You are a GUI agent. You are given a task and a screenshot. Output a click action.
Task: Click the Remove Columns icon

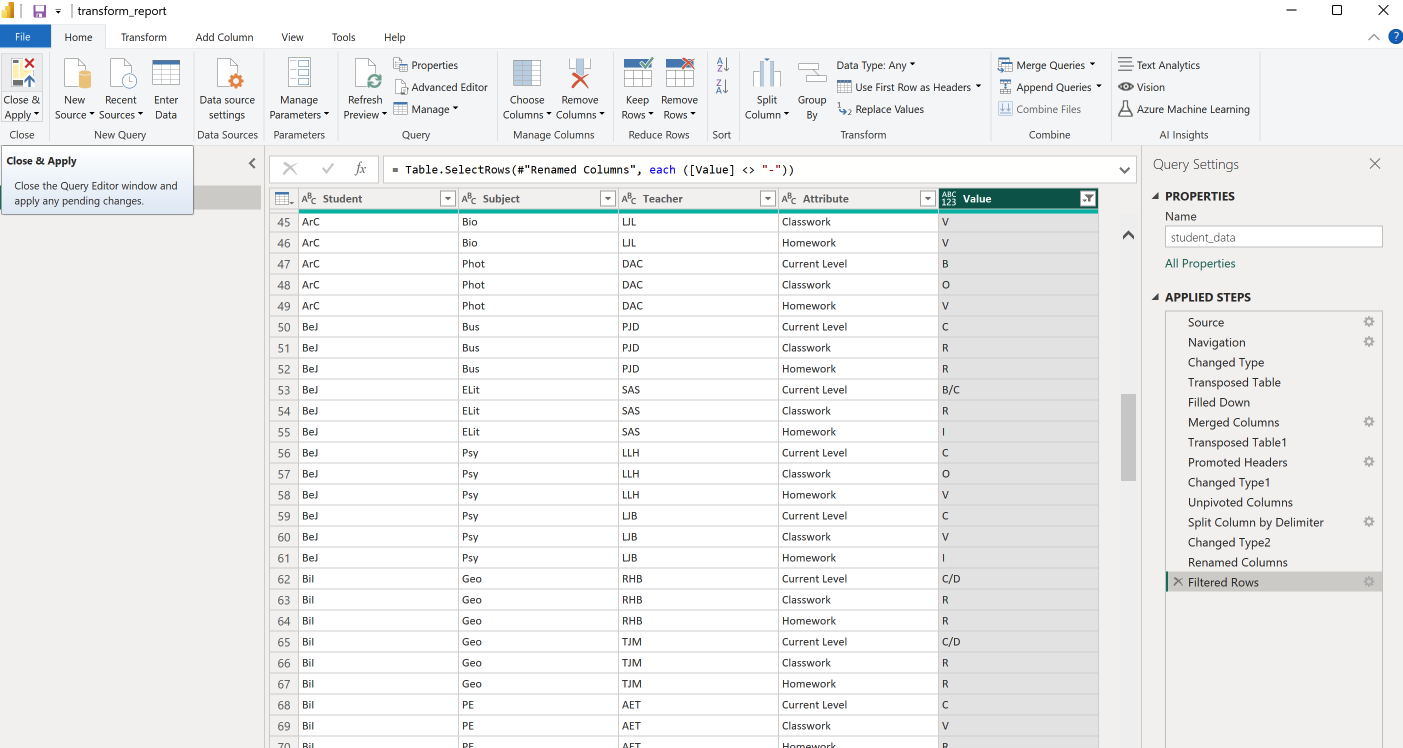[580, 74]
